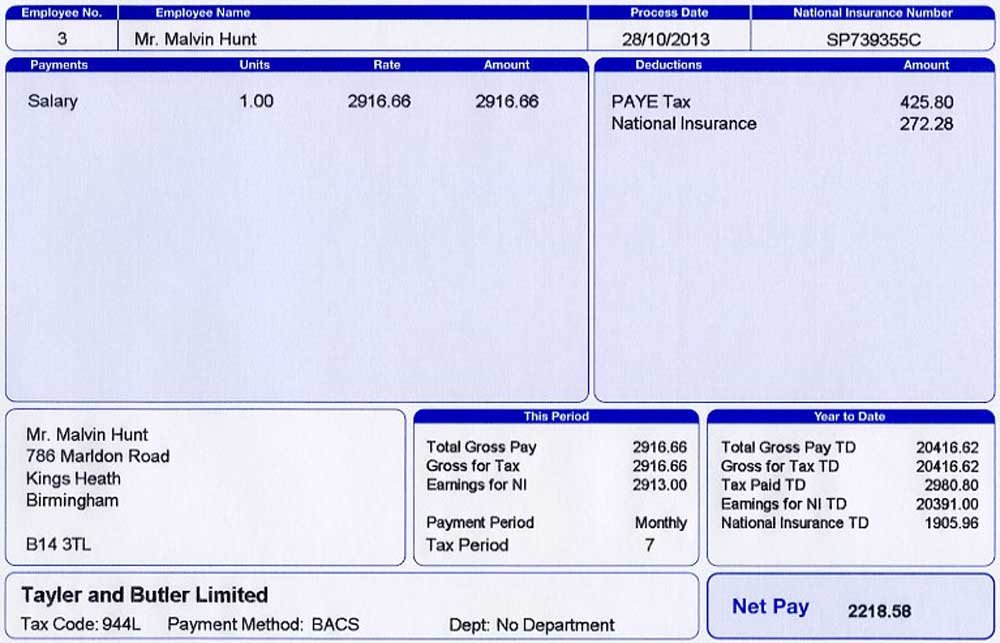The width and height of the screenshot is (1000, 643).
Task: Select the PAYE Tax amount 425.80
Action: [x=927, y=102]
